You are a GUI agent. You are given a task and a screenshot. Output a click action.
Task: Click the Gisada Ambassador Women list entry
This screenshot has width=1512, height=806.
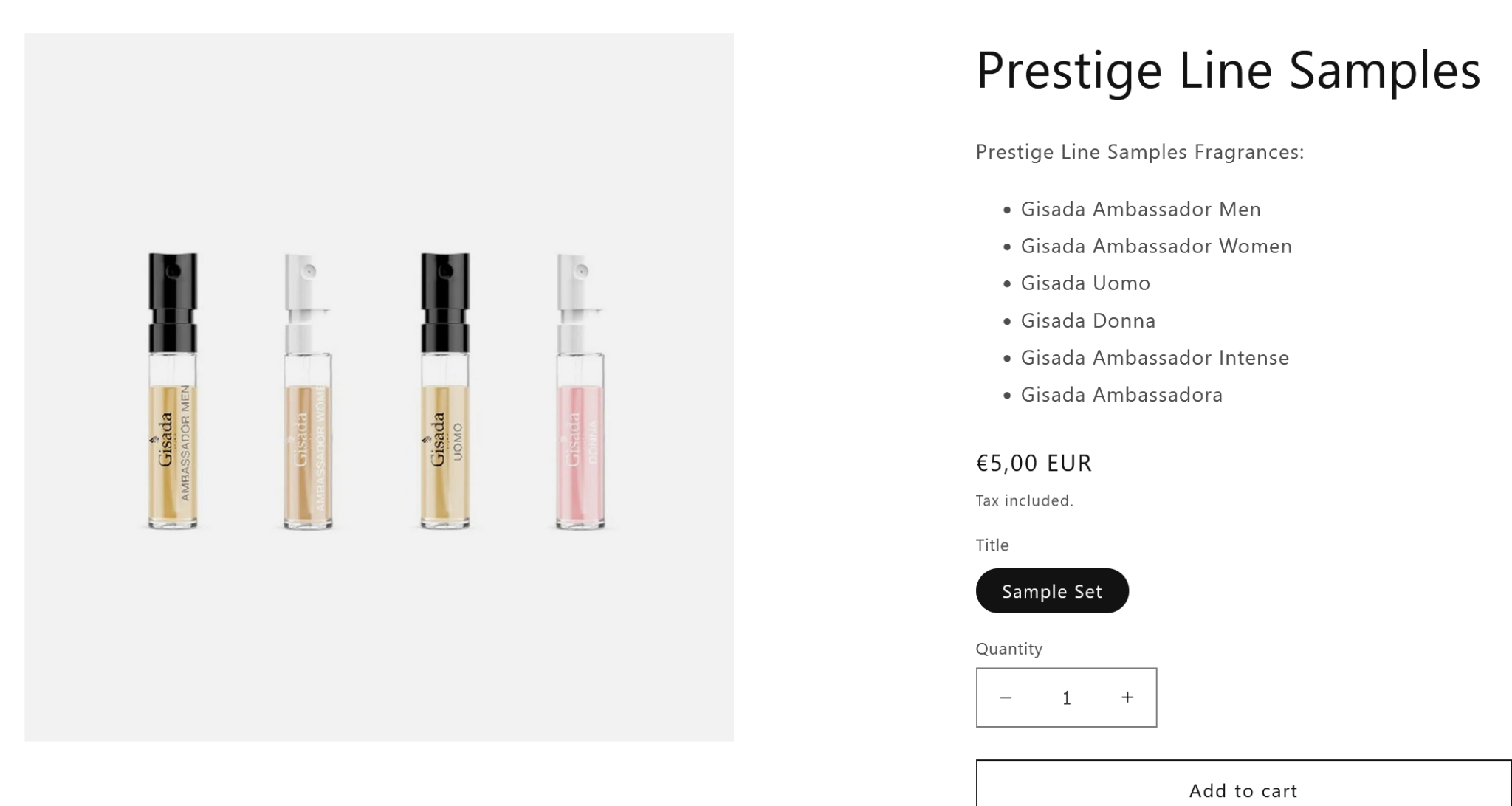click(1155, 247)
